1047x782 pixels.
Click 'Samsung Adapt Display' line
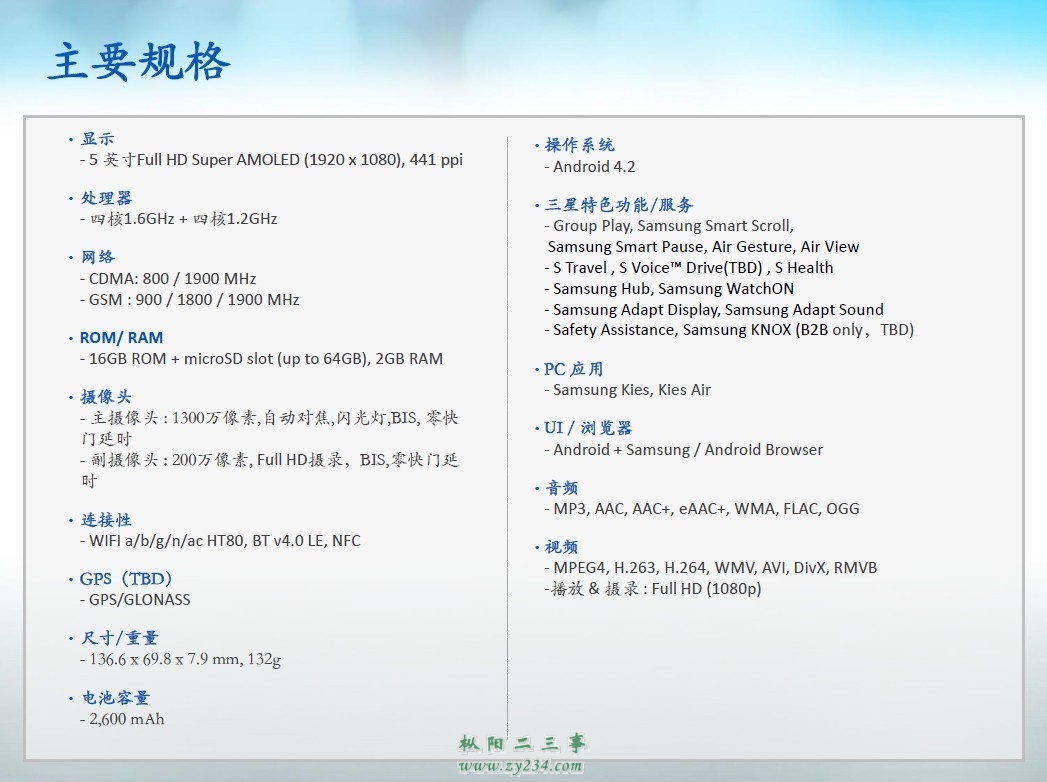pos(714,309)
